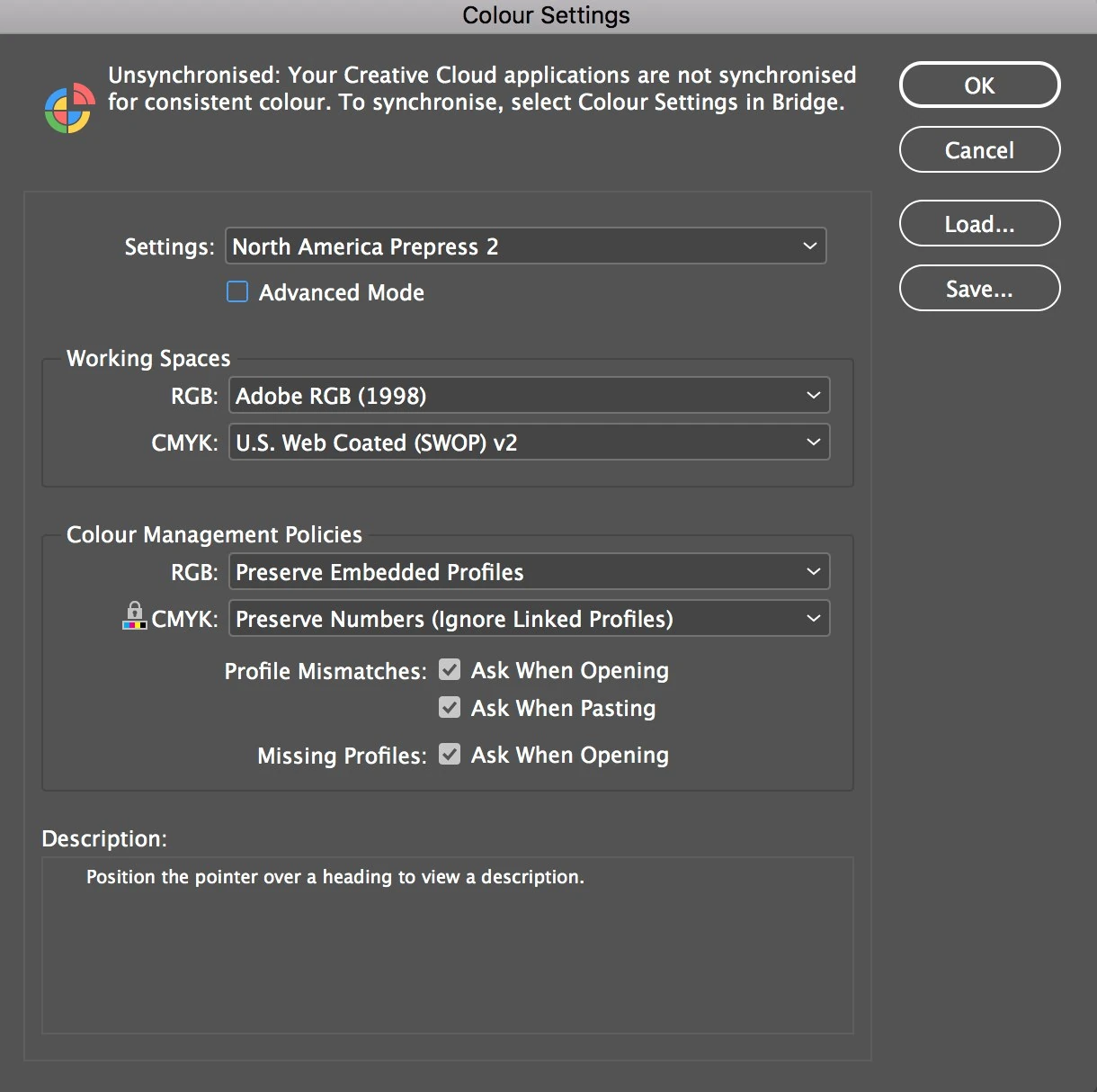This screenshot has height=1092, width=1097.
Task: Click the Working Spaces heading
Action: pyautogui.click(x=148, y=358)
